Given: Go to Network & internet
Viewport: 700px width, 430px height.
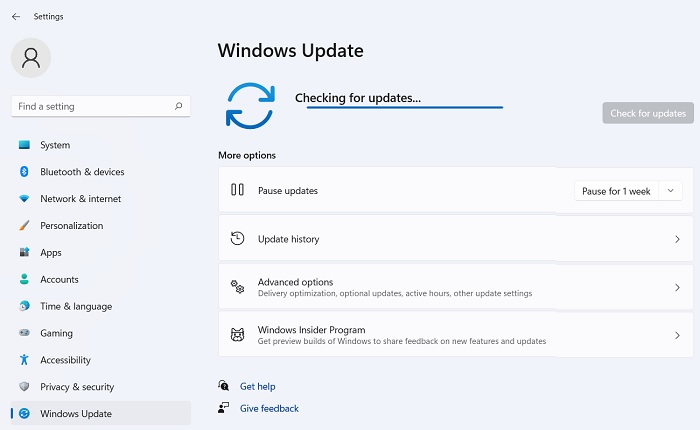Looking at the screenshot, I should pos(101,199).
